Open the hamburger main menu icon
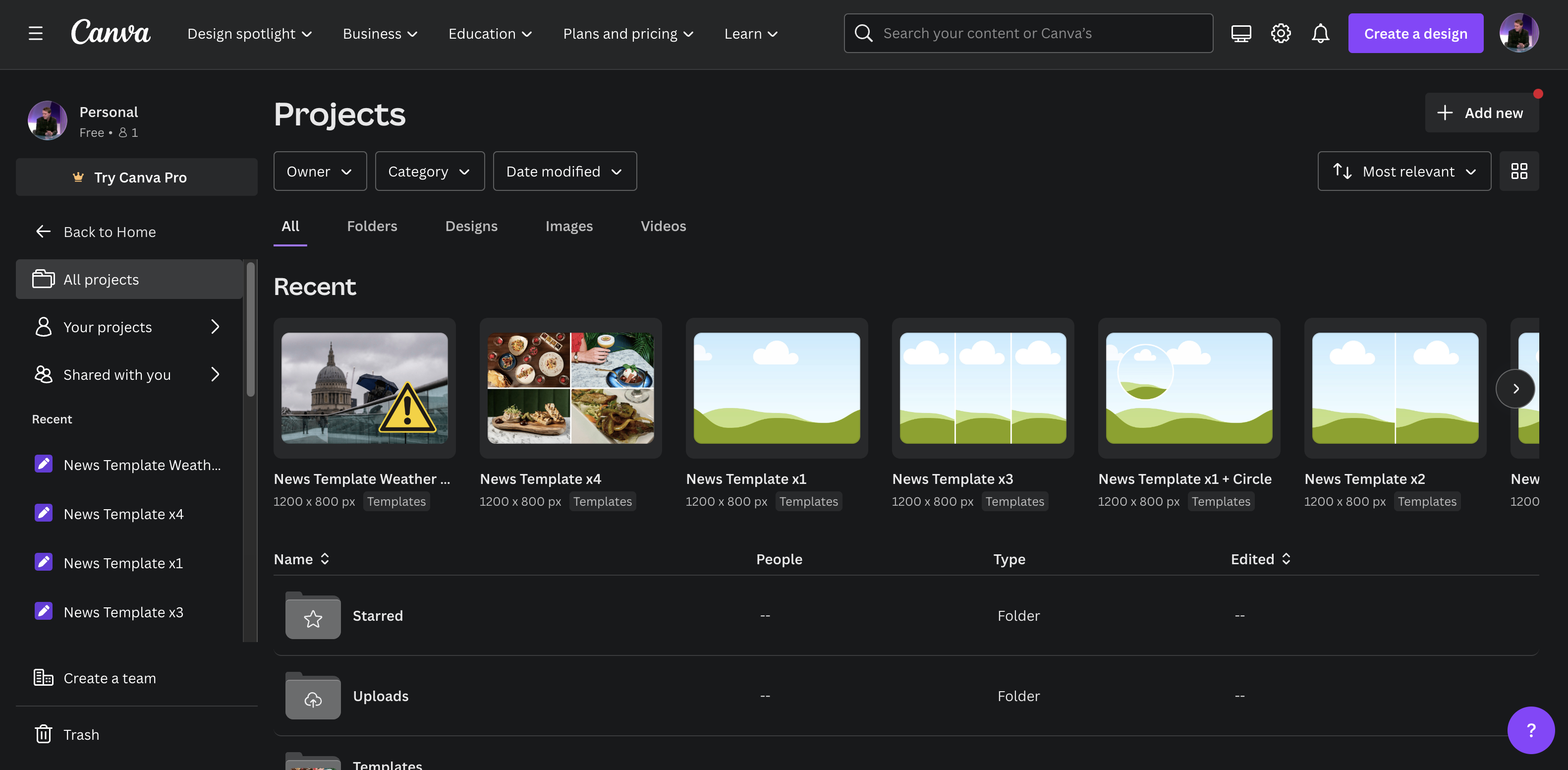Screen dimensions: 1568x770 point(35,34)
